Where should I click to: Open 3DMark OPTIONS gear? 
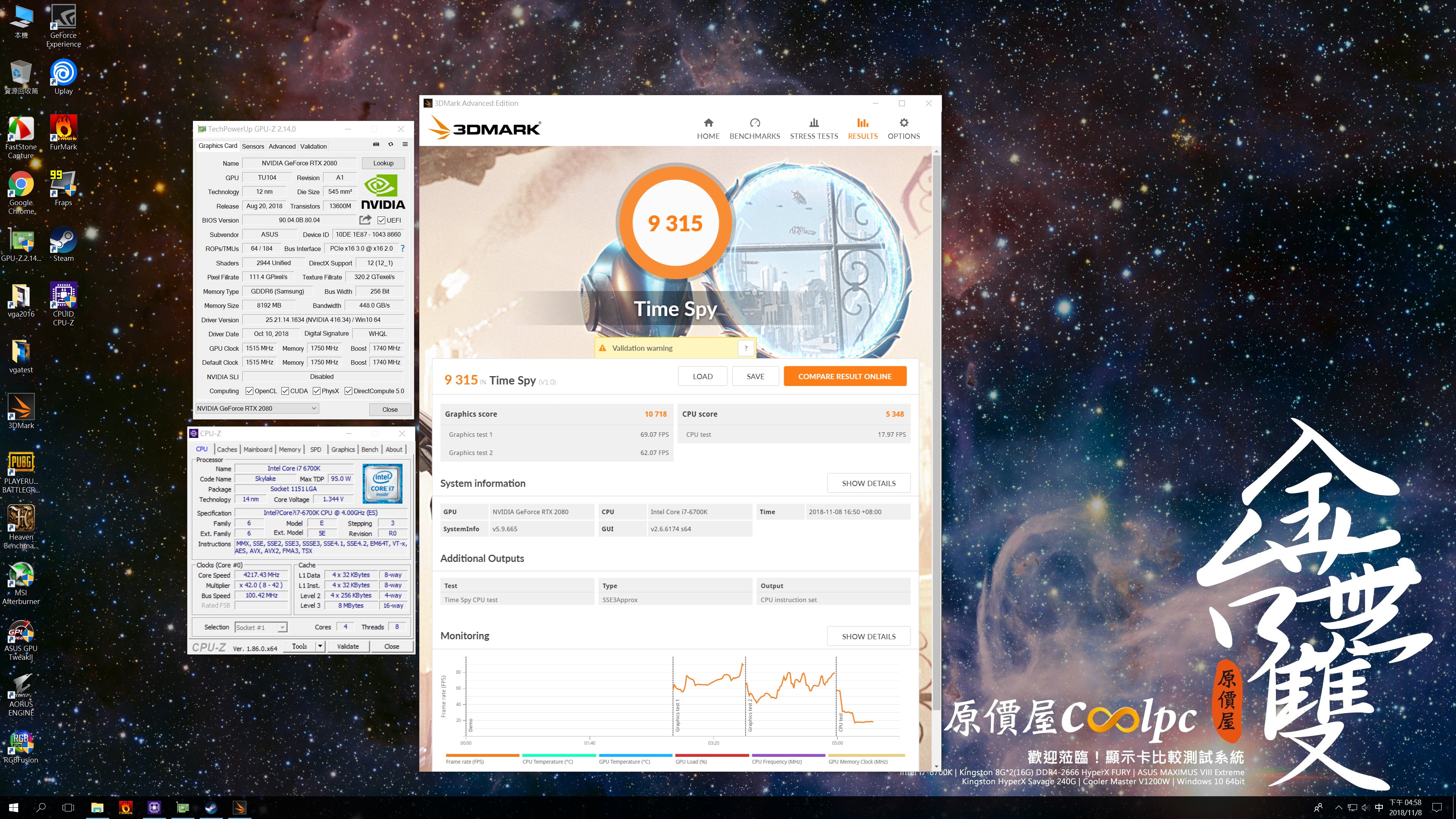tap(904, 129)
